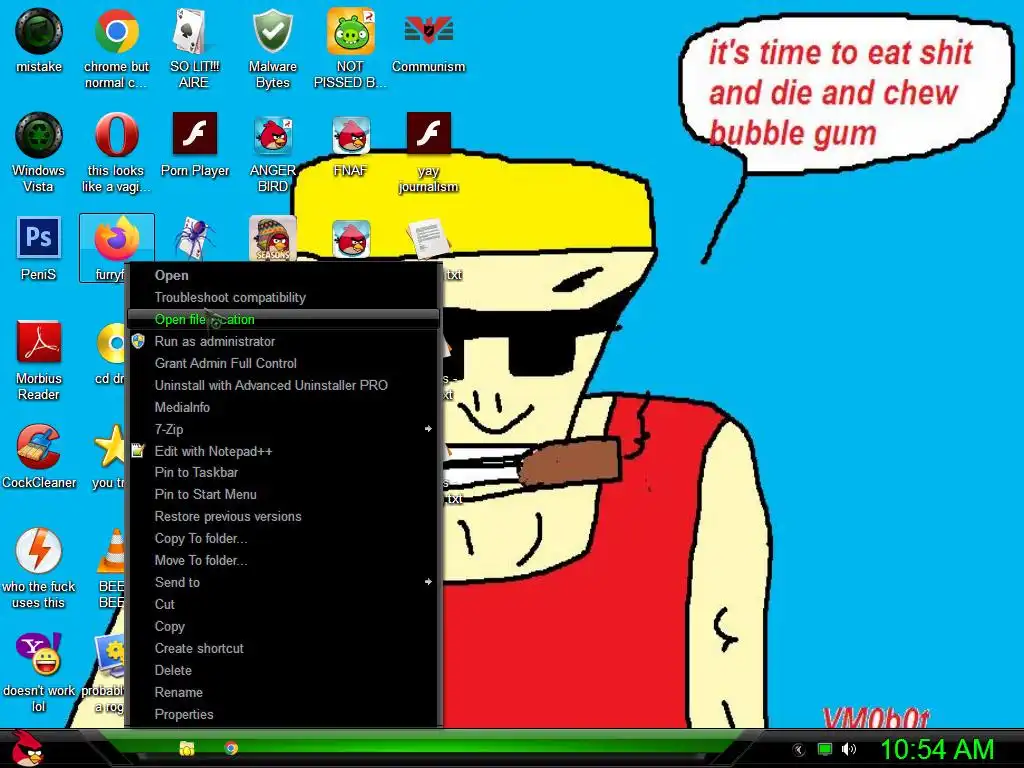Click the 10:54 AM taskbar clock
The image size is (1024, 768).
(x=937, y=749)
